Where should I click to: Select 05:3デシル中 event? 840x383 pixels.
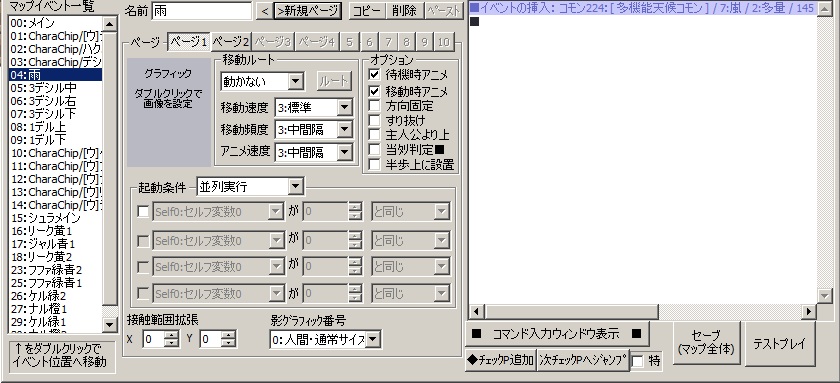point(56,88)
